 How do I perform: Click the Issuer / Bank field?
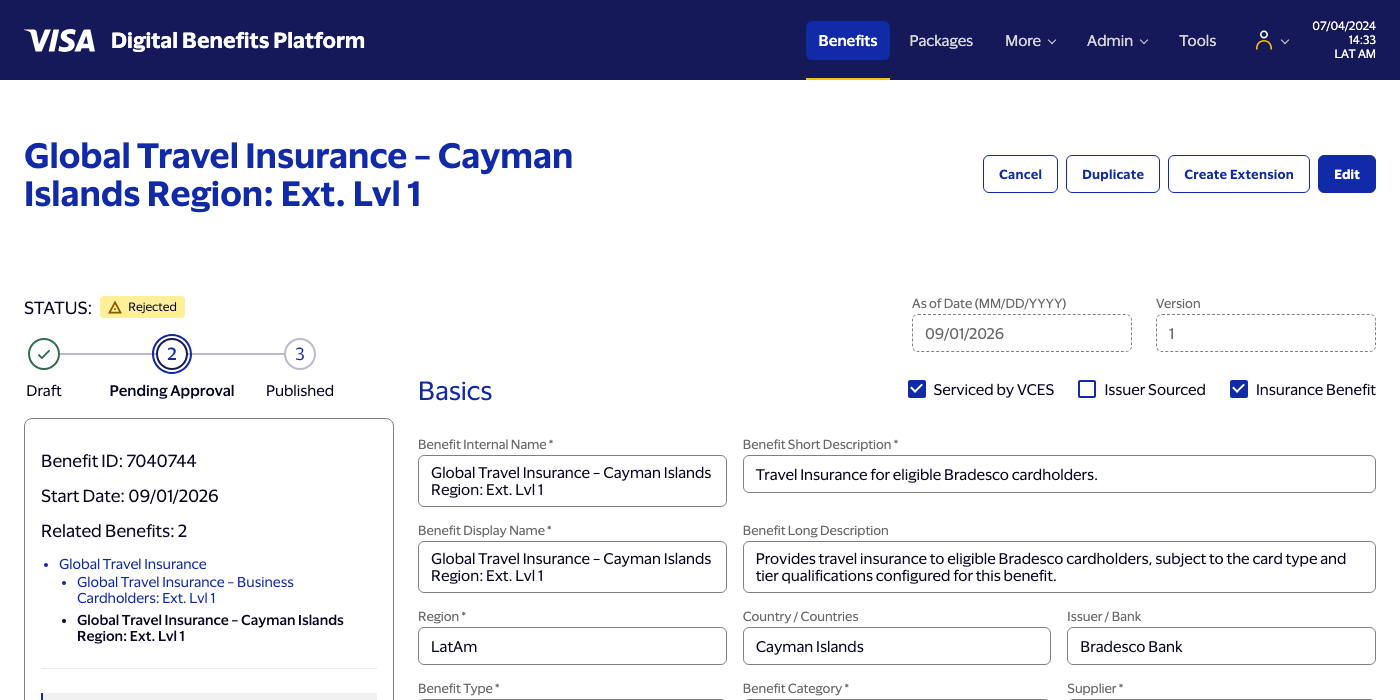(1221, 646)
